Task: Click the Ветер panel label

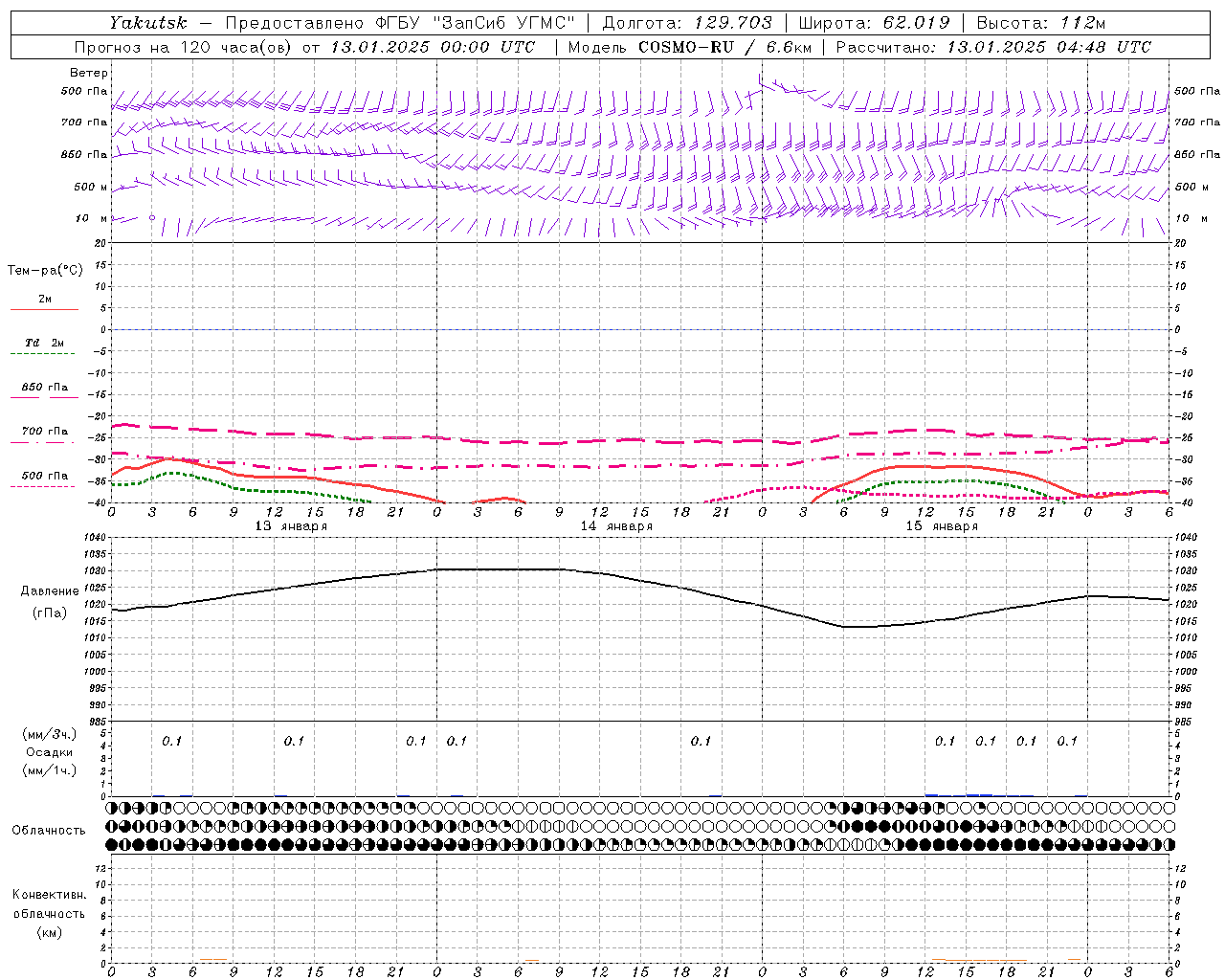Action: (88, 73)
